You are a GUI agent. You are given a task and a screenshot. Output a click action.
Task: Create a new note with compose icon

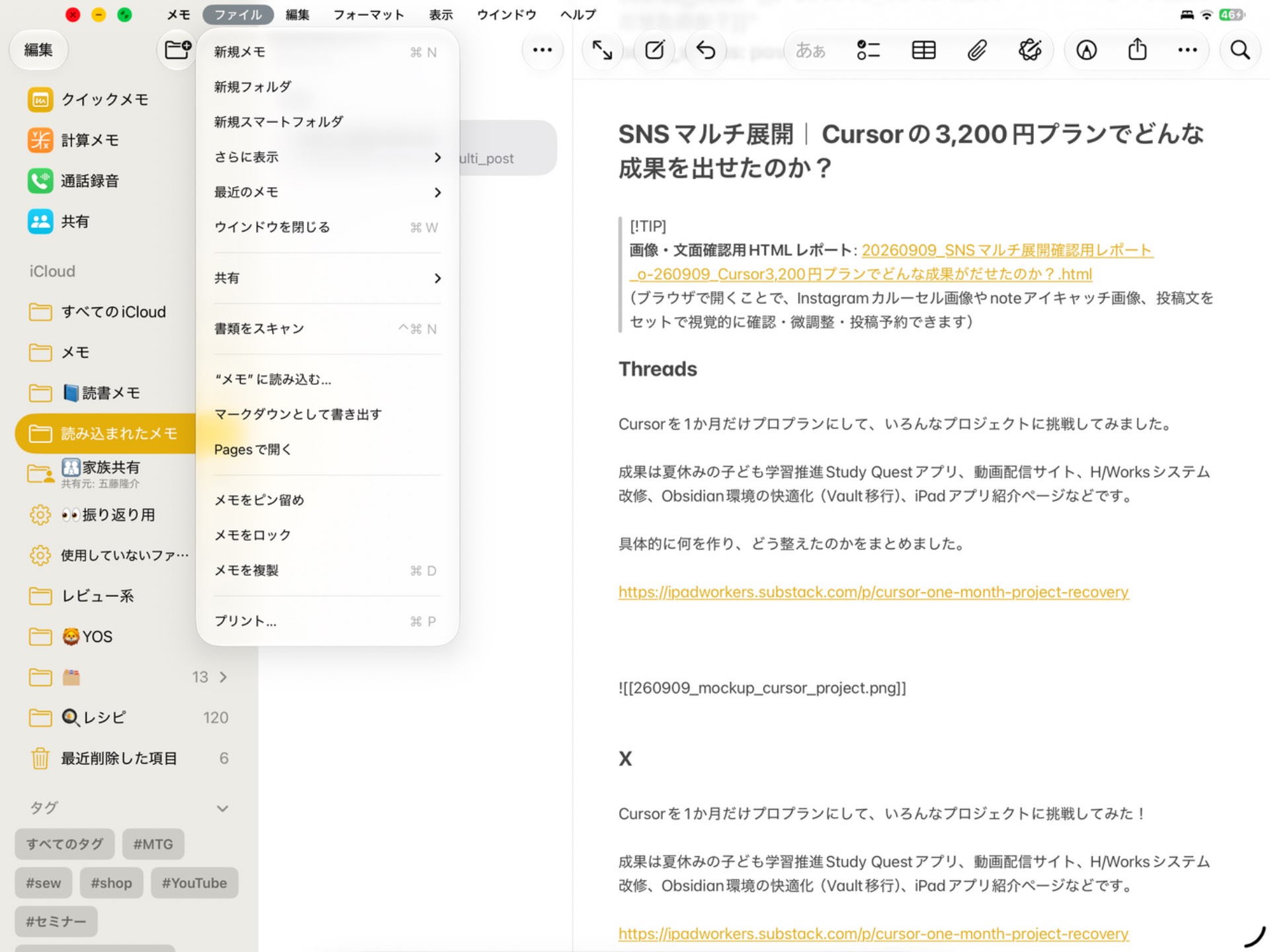click(x=654, y=50)
